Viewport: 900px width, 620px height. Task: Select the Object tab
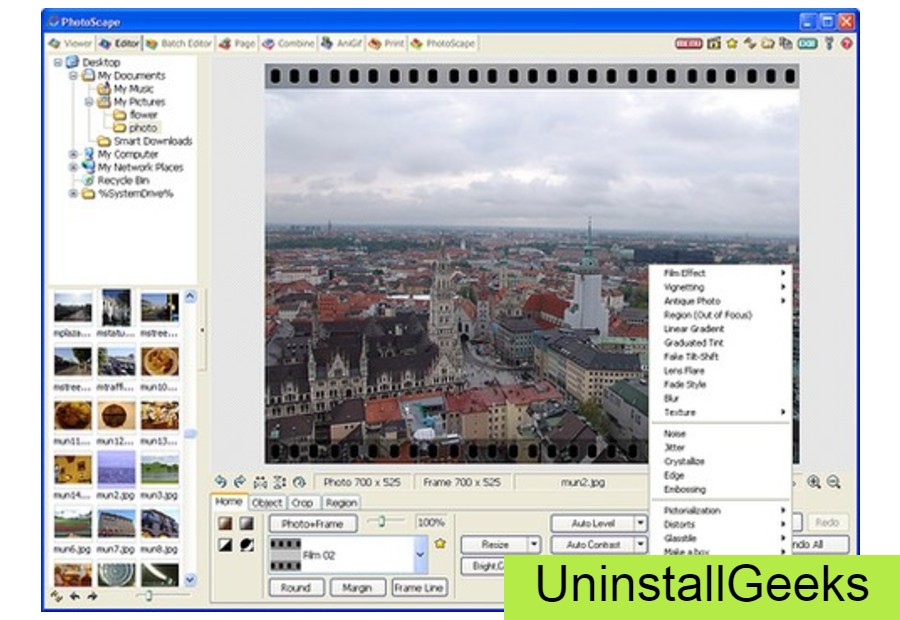267,503
